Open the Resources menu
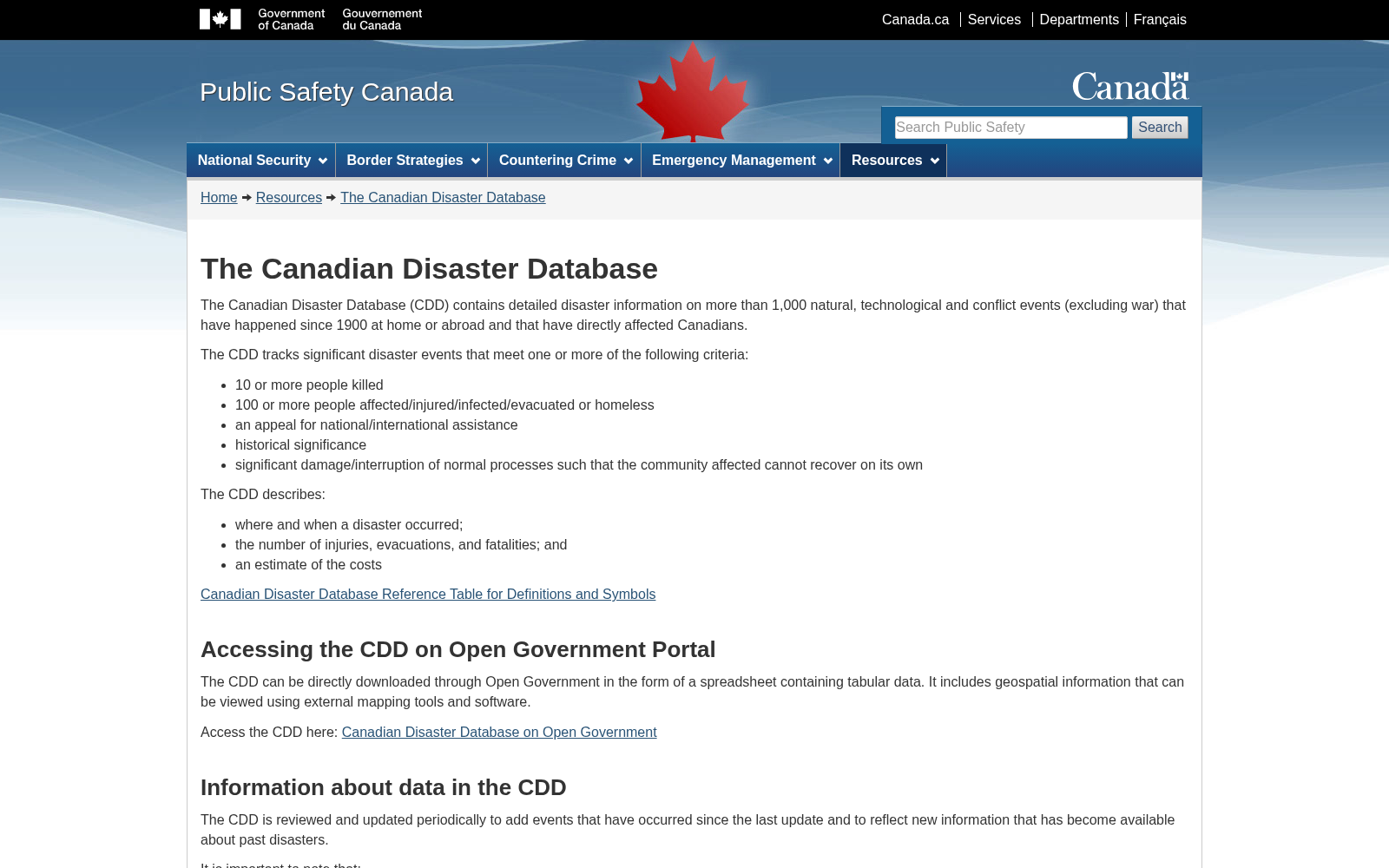 pos(893,161)
